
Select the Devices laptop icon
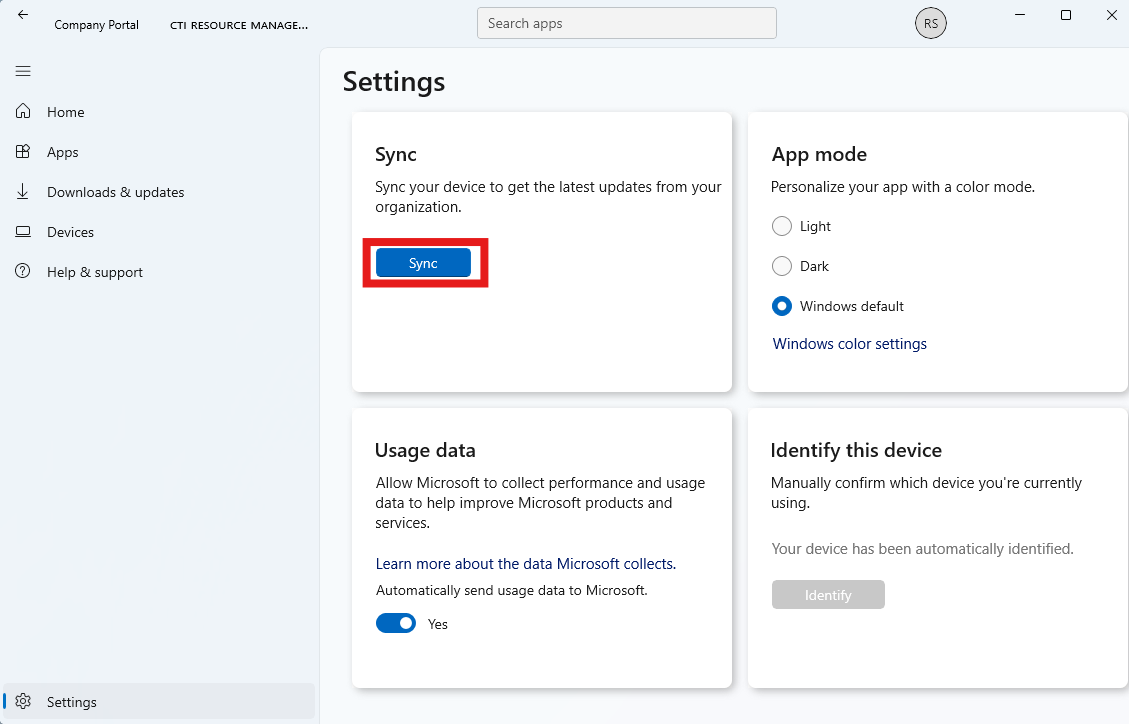[x=23, y=232]
